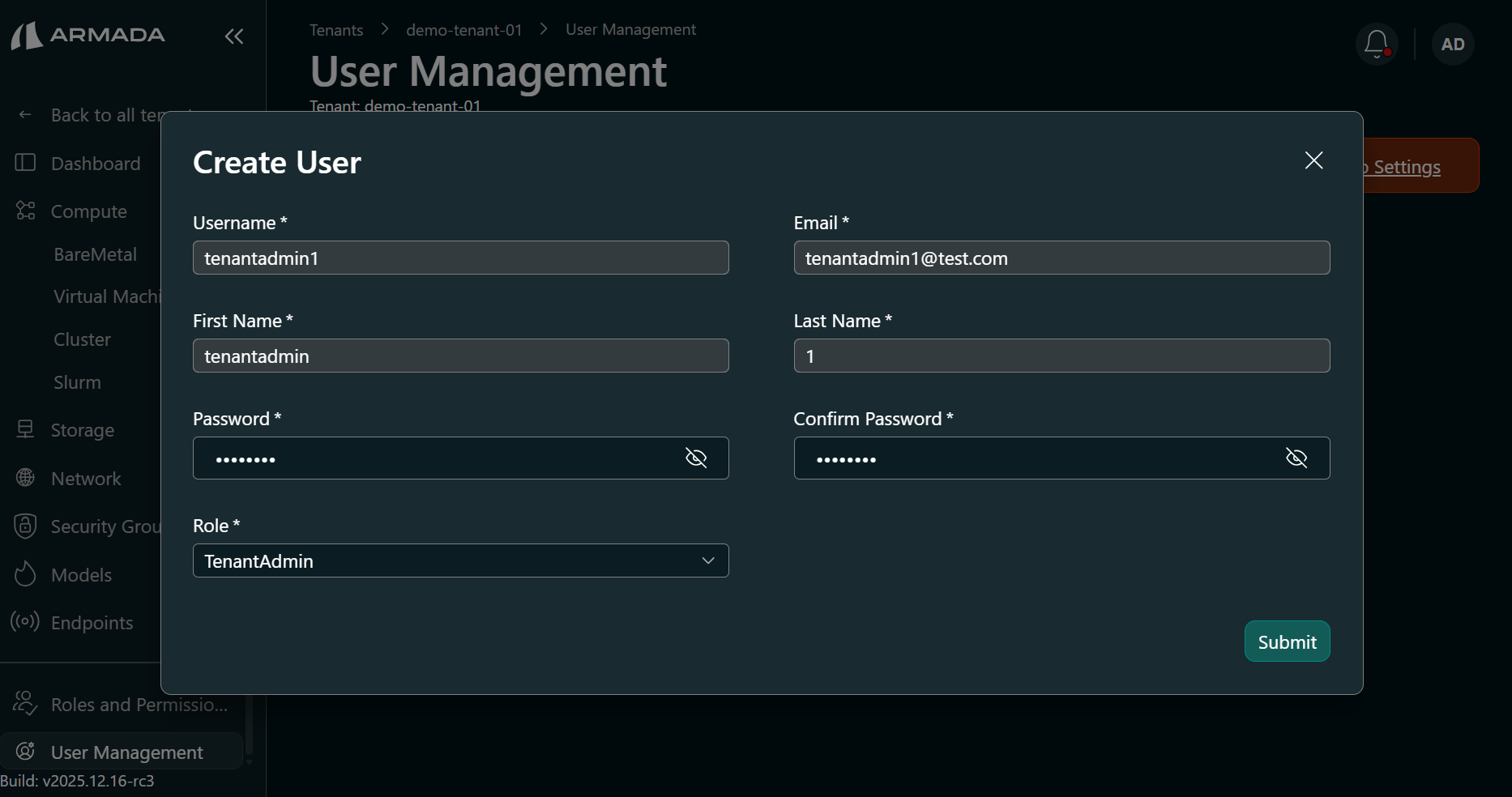Viewport: 1512px width, 797px height.
Task: Click the Email input field
Action: (1061, 258)
